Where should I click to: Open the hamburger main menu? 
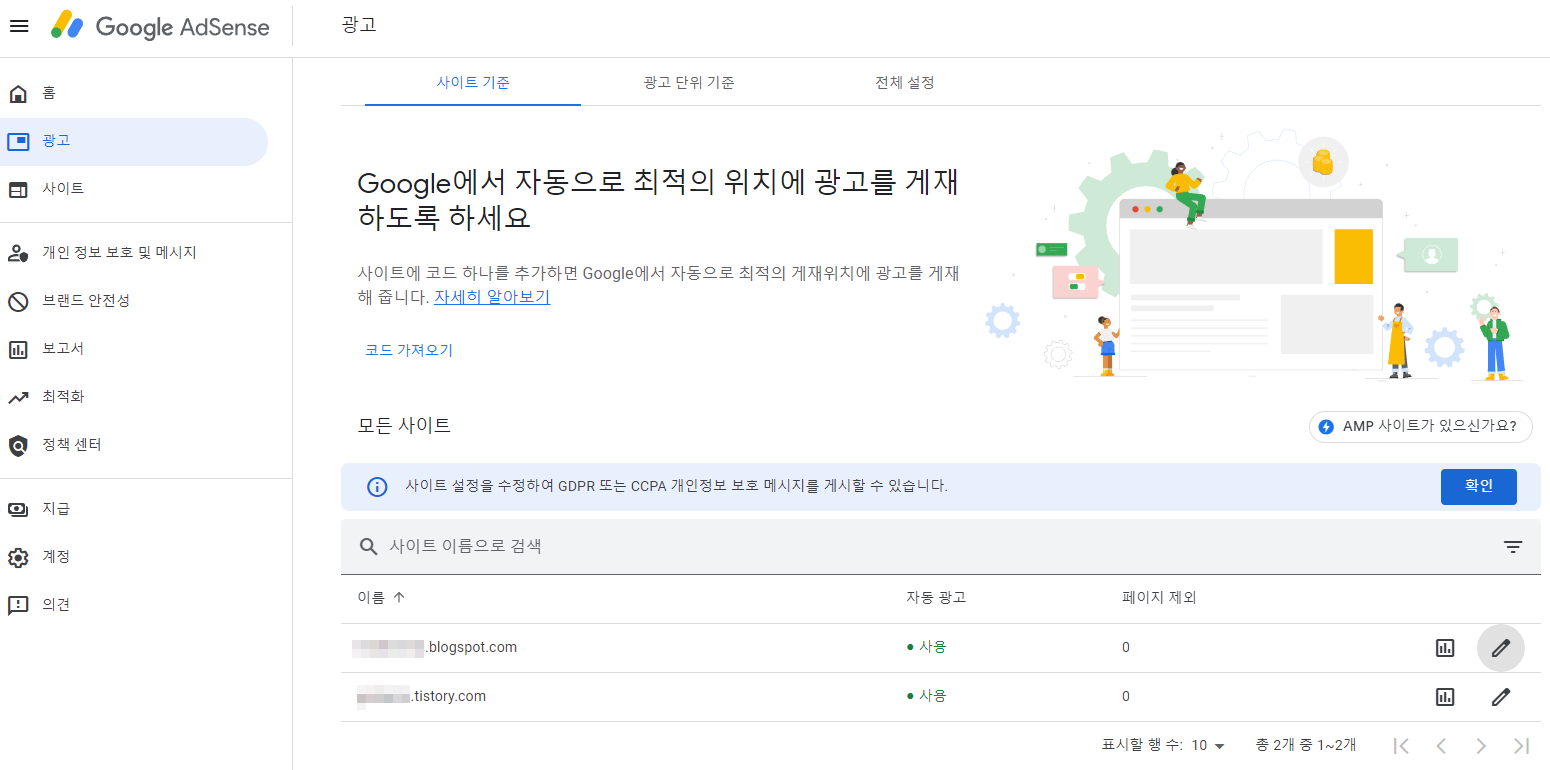tap(19, 26)
